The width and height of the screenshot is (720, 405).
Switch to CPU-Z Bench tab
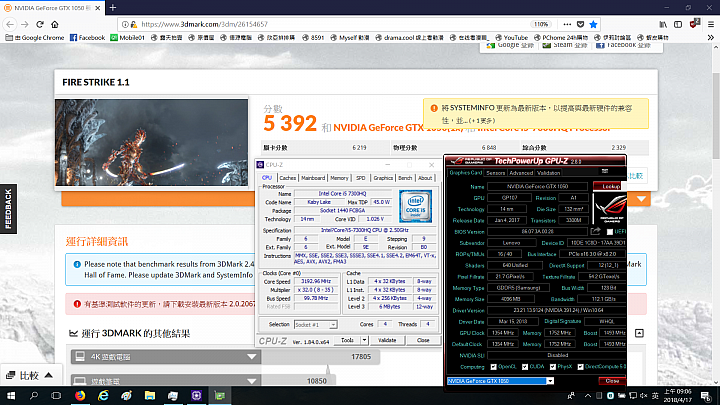pos(405,178)
